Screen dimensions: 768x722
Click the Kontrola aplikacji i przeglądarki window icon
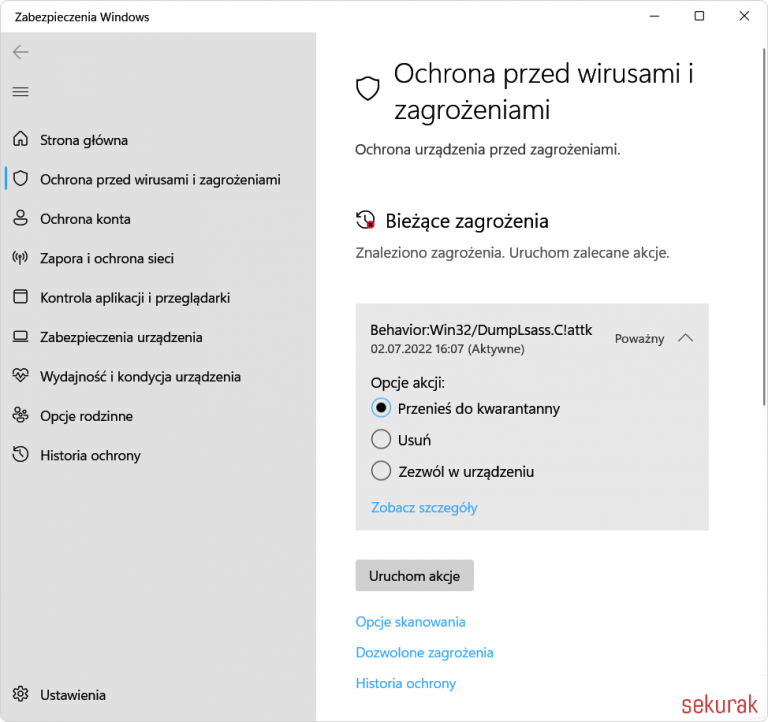point(21,297)
